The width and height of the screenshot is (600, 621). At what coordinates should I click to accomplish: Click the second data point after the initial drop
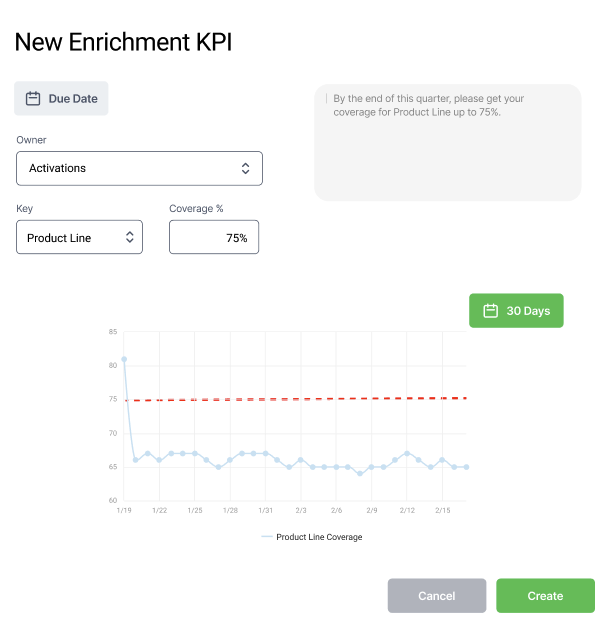point(148,453)
